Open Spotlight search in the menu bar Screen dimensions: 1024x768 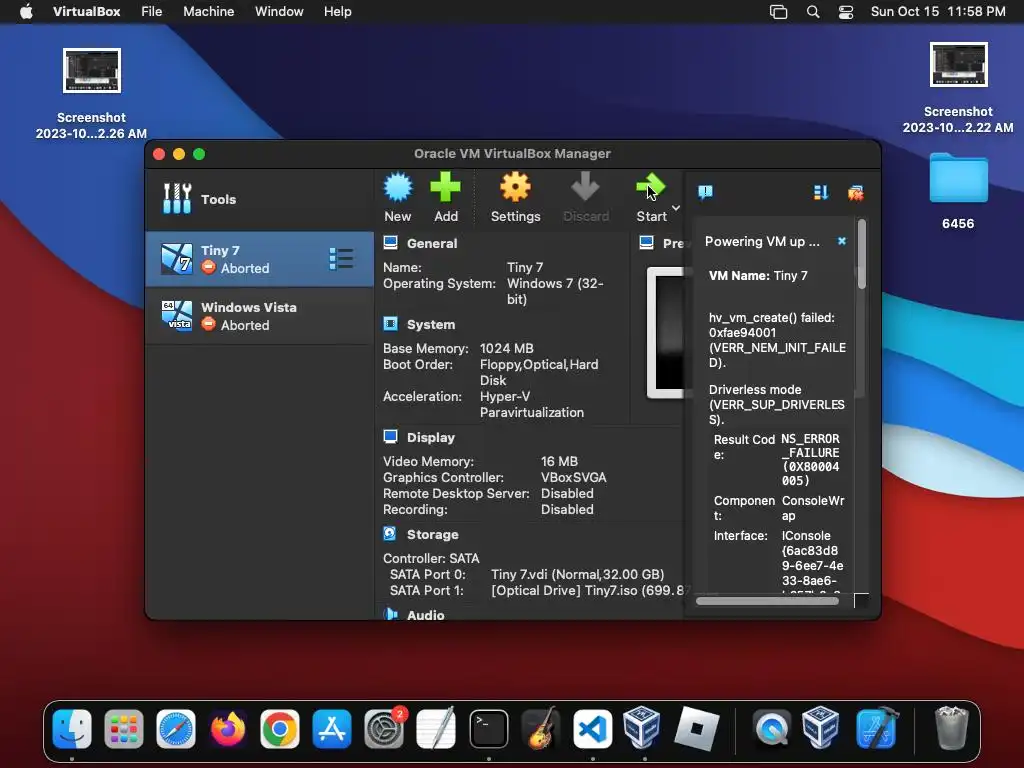click(x=813, y=12)
